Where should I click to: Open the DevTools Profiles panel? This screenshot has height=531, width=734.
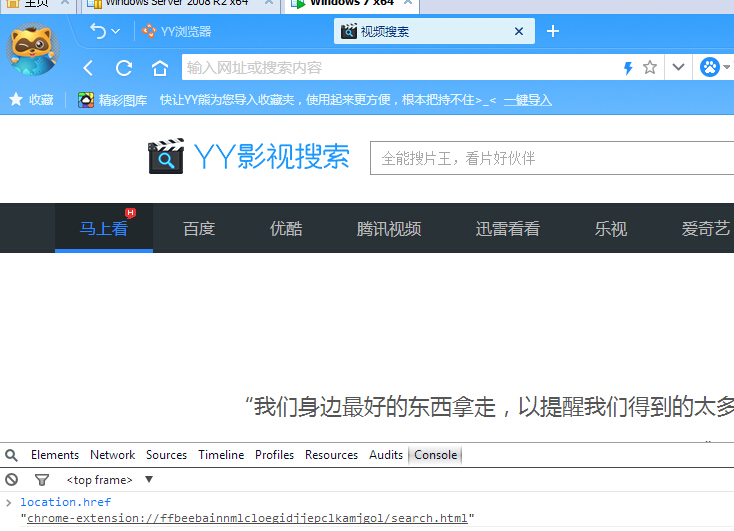coord(274,455)
